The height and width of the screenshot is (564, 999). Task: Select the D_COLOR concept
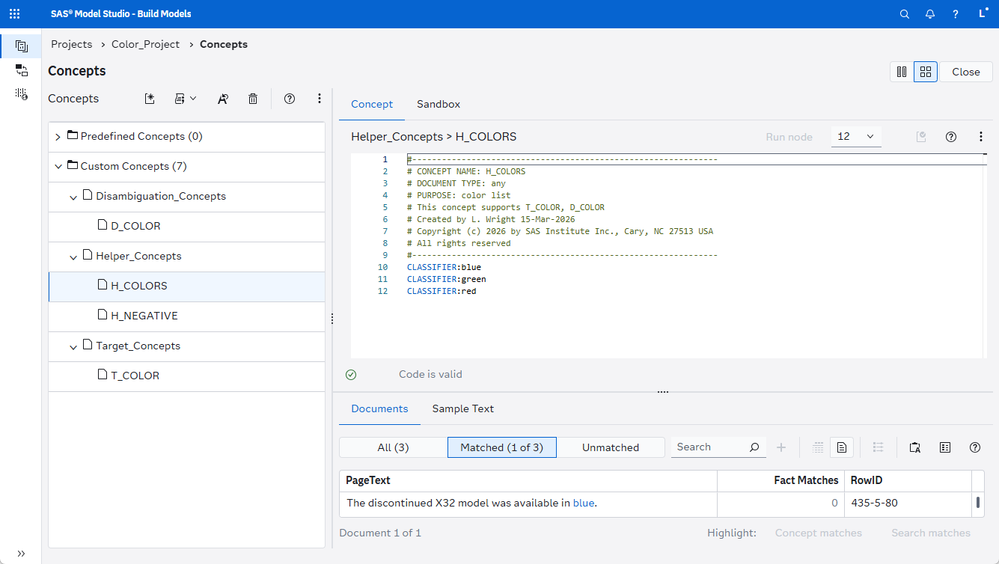click(187, 226)
